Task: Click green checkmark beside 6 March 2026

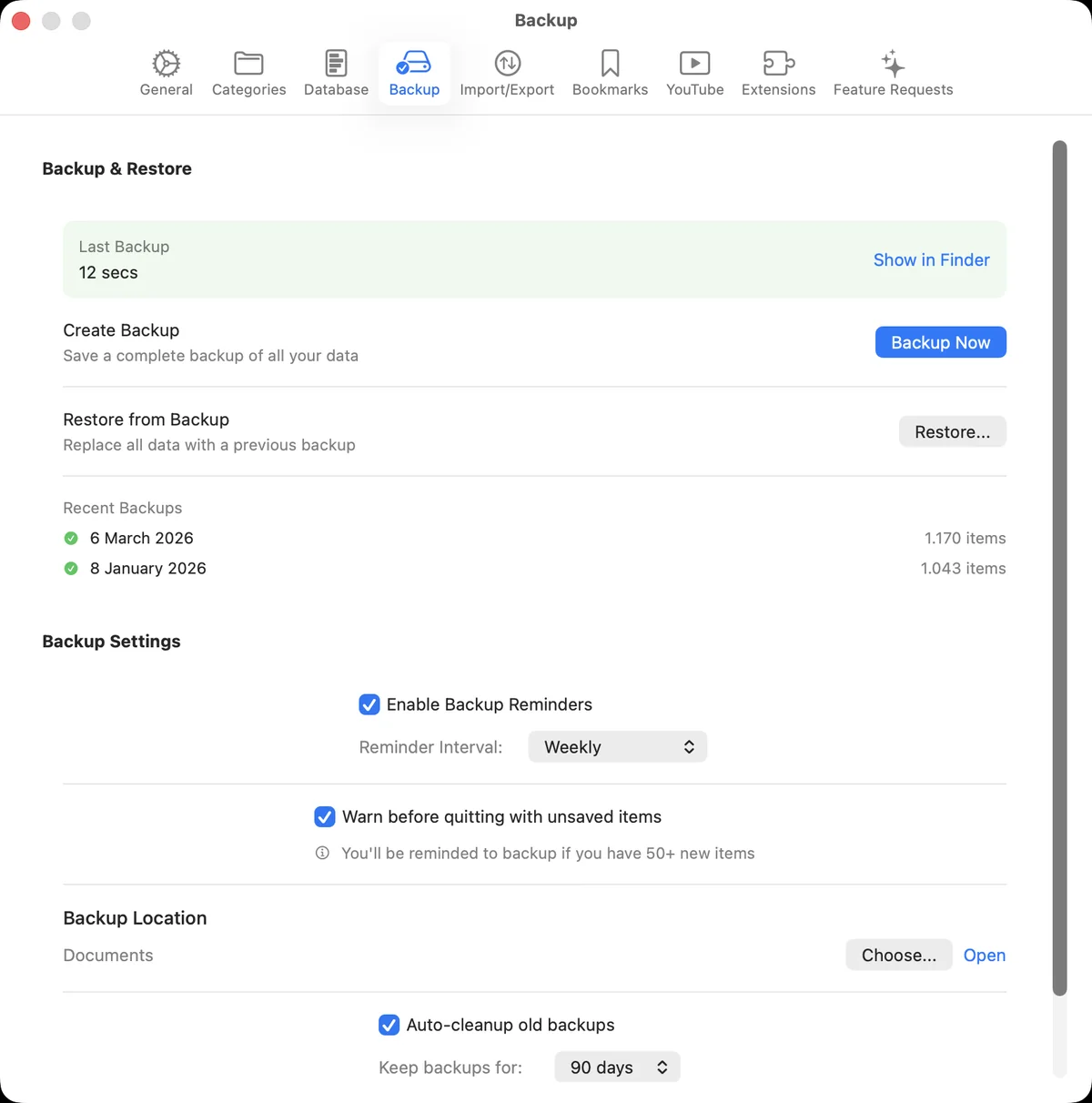Action: tap(71, 539)
